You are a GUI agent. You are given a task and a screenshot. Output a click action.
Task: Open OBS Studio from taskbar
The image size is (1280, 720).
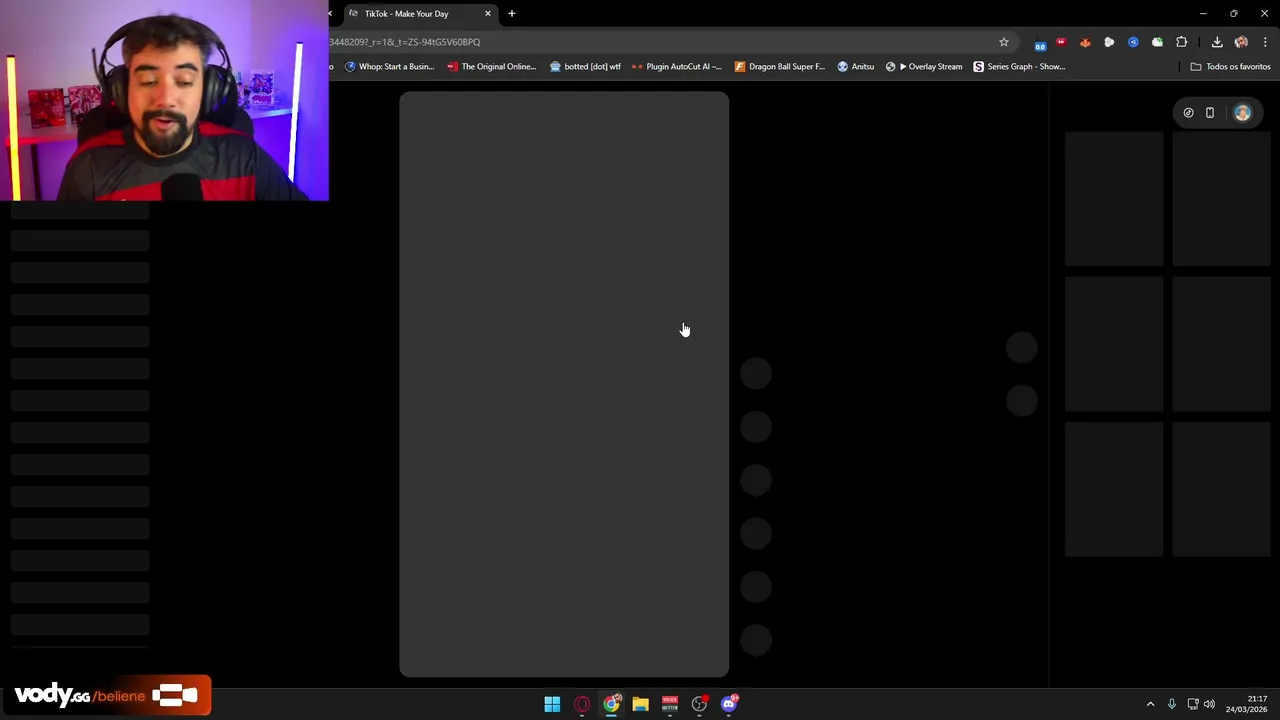click(699, 704)
